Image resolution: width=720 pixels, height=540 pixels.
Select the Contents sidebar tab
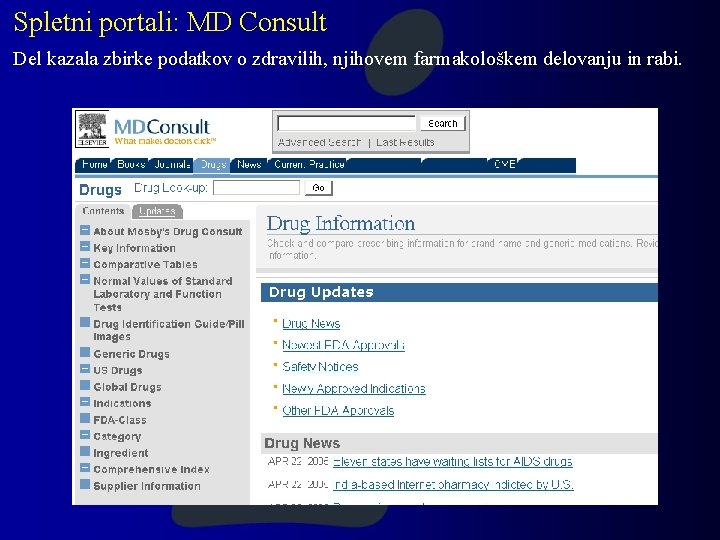coord(103,211)
